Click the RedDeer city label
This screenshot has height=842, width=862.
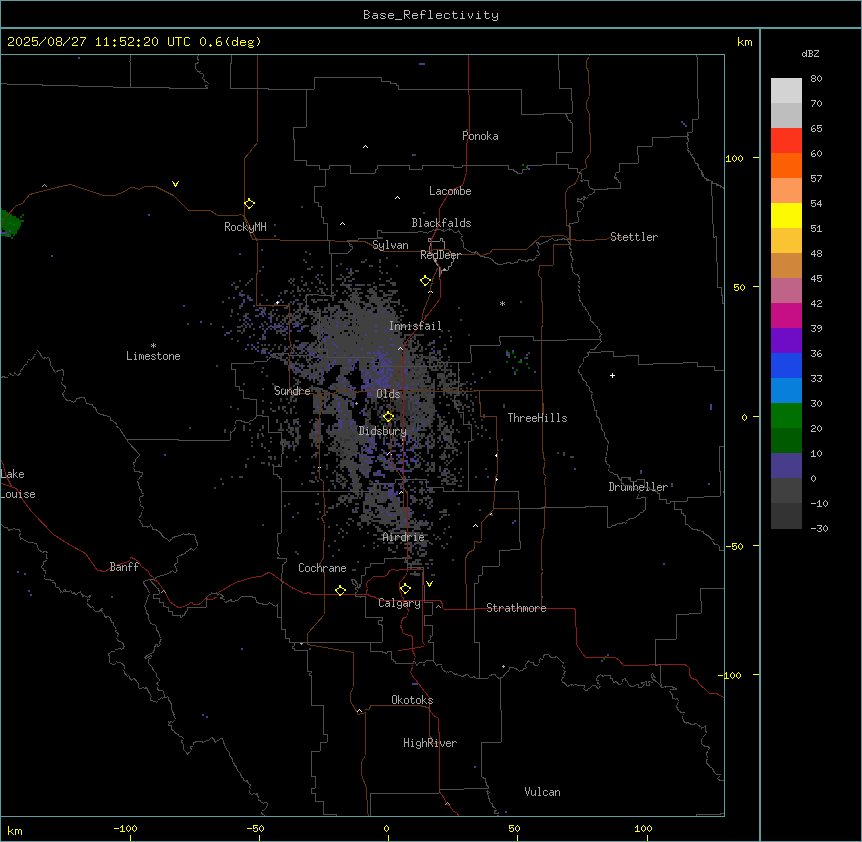[x=440, y=255]
